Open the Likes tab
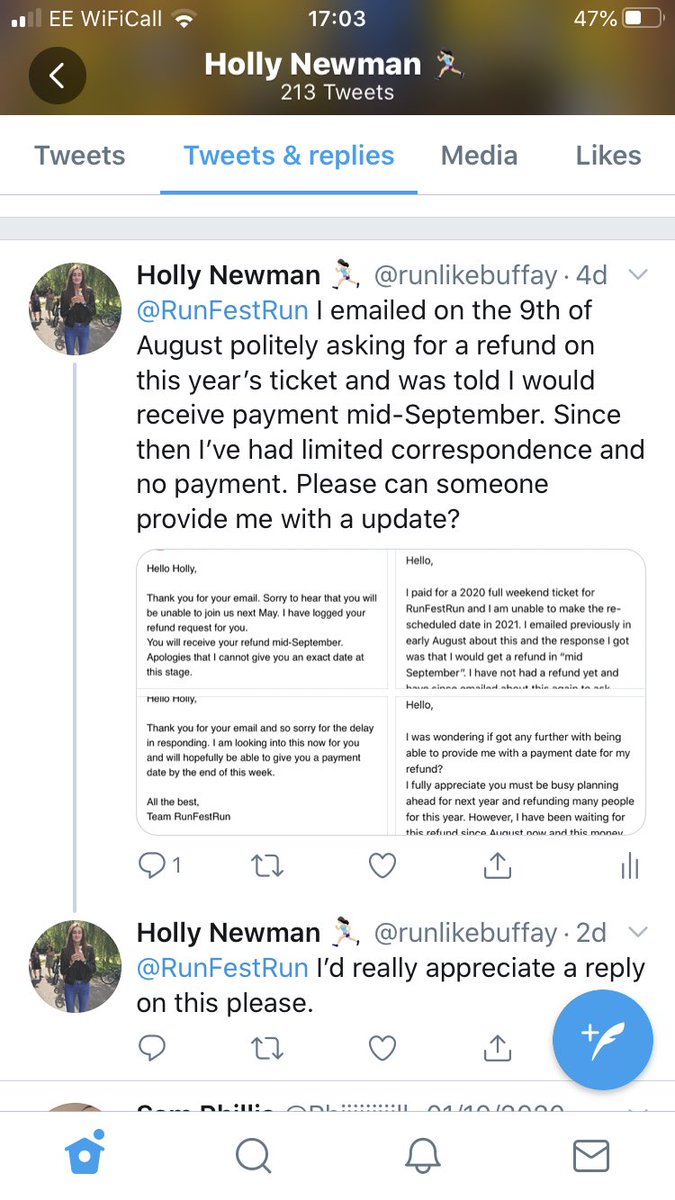Image resolution: width=675 pixels, height=1200 pixels. click(x=609, y=156)
